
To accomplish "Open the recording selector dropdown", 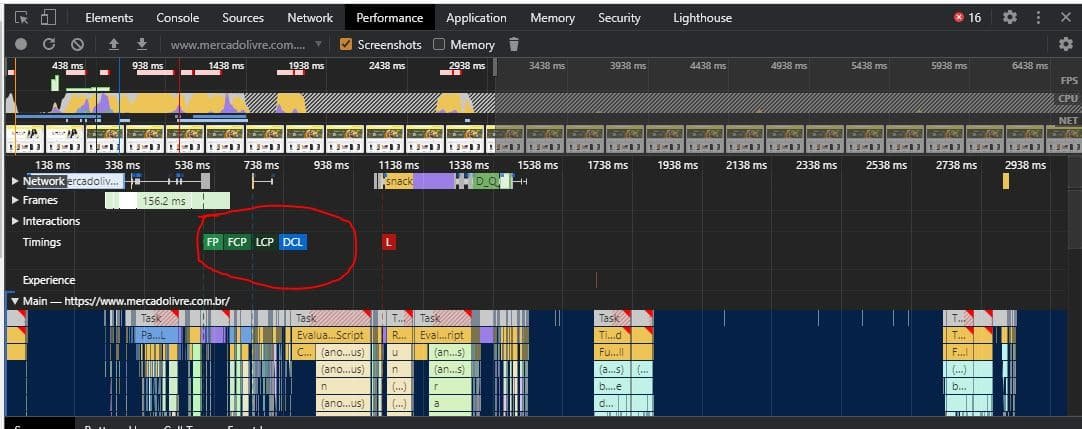I will click(x=318, y=44).
